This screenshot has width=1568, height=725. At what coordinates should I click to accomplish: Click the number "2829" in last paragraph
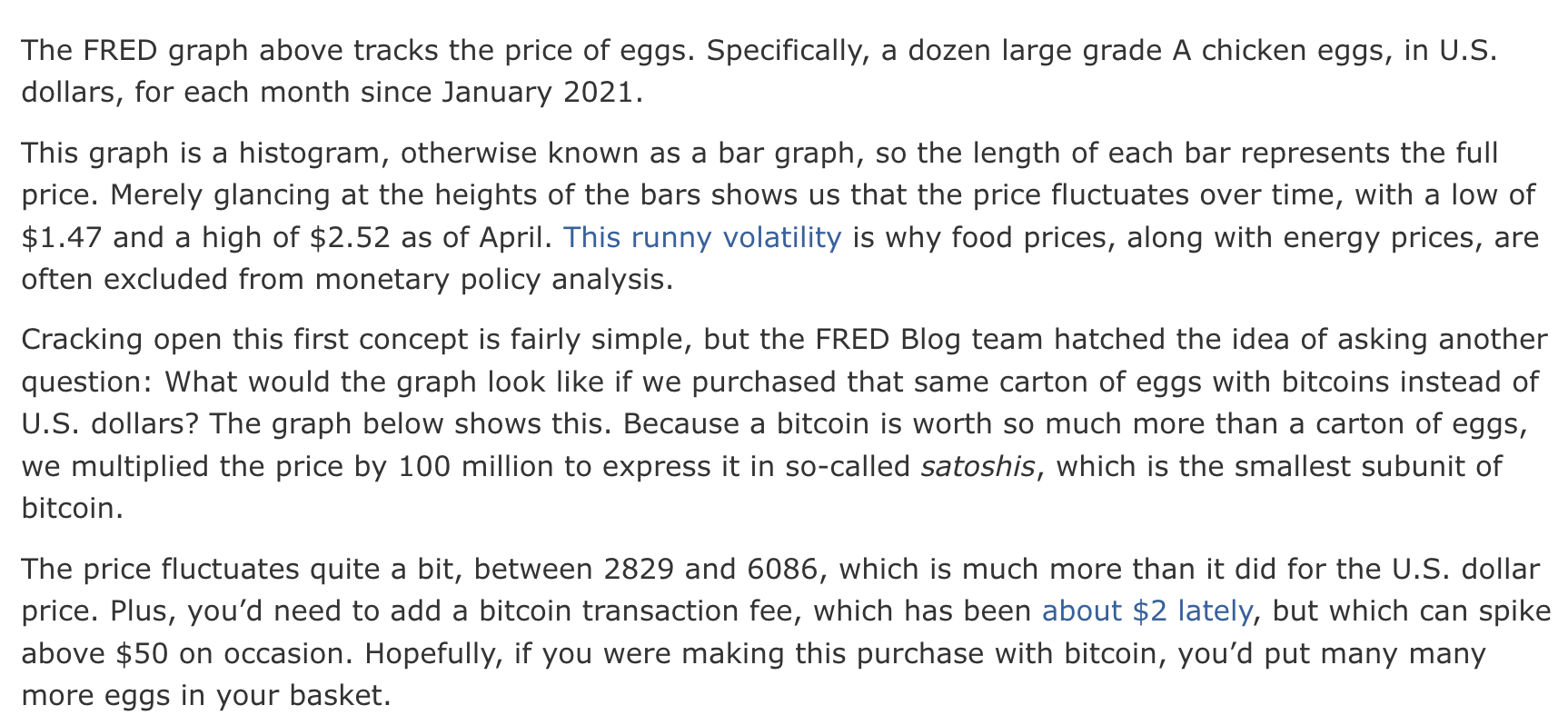pyautogui.click(x=639, y=569)
